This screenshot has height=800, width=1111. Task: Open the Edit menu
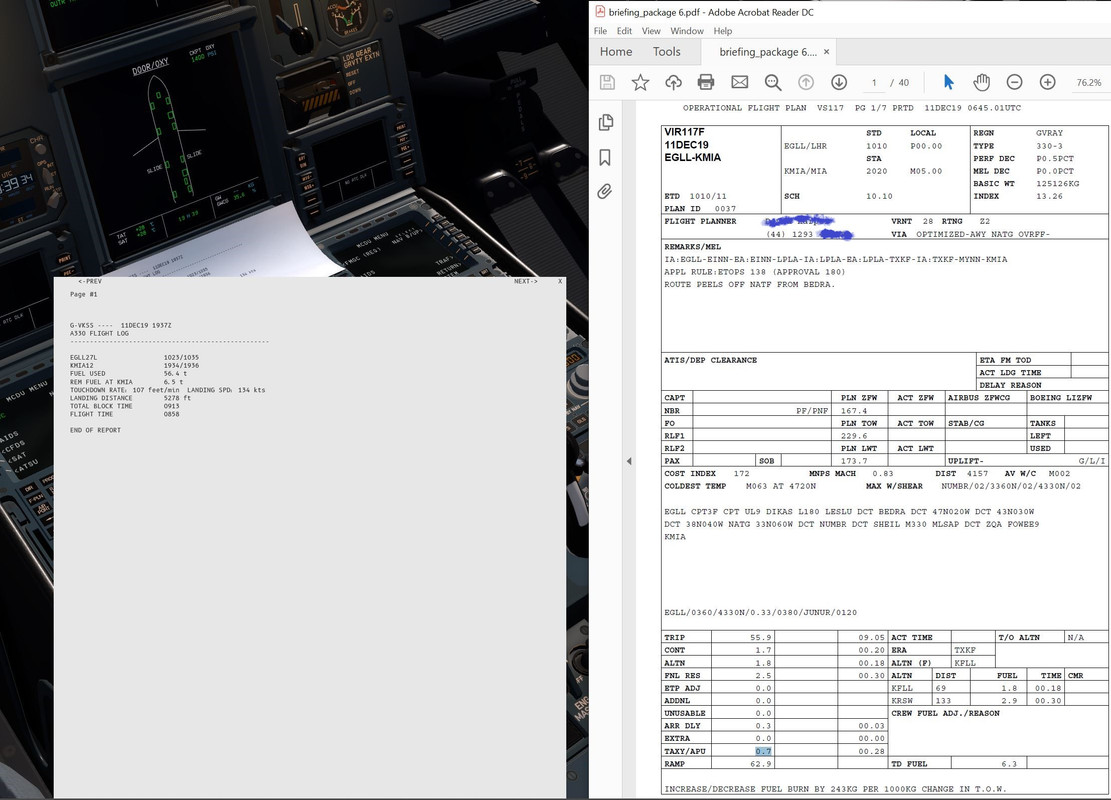click(x=624, y=31)
